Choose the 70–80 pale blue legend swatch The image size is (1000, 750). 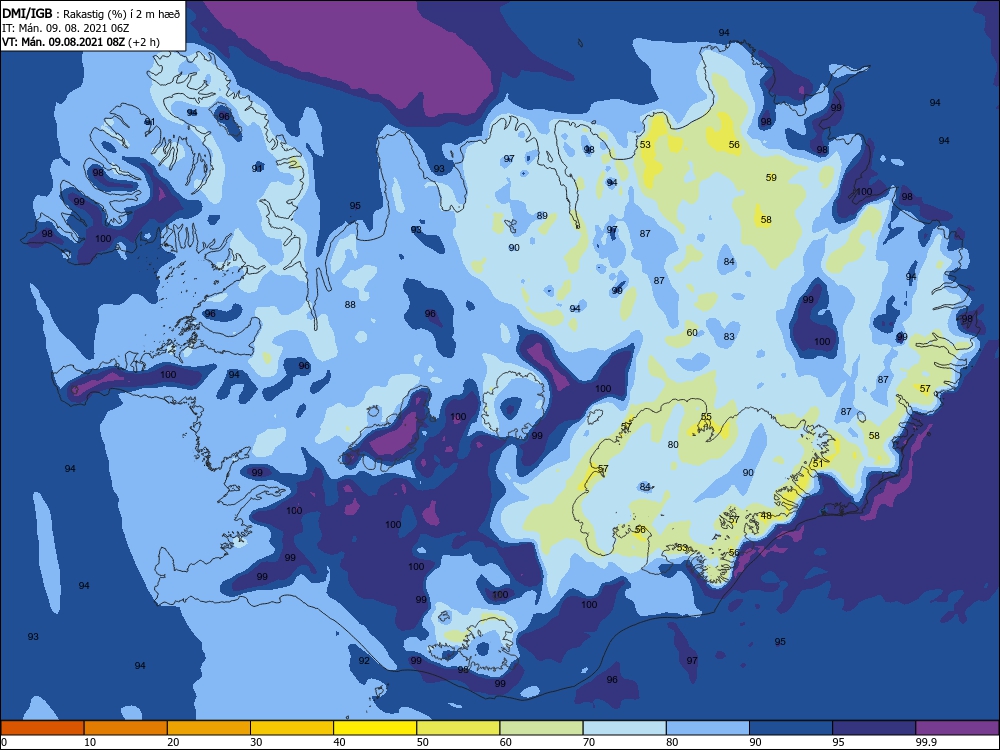[624, 728]
